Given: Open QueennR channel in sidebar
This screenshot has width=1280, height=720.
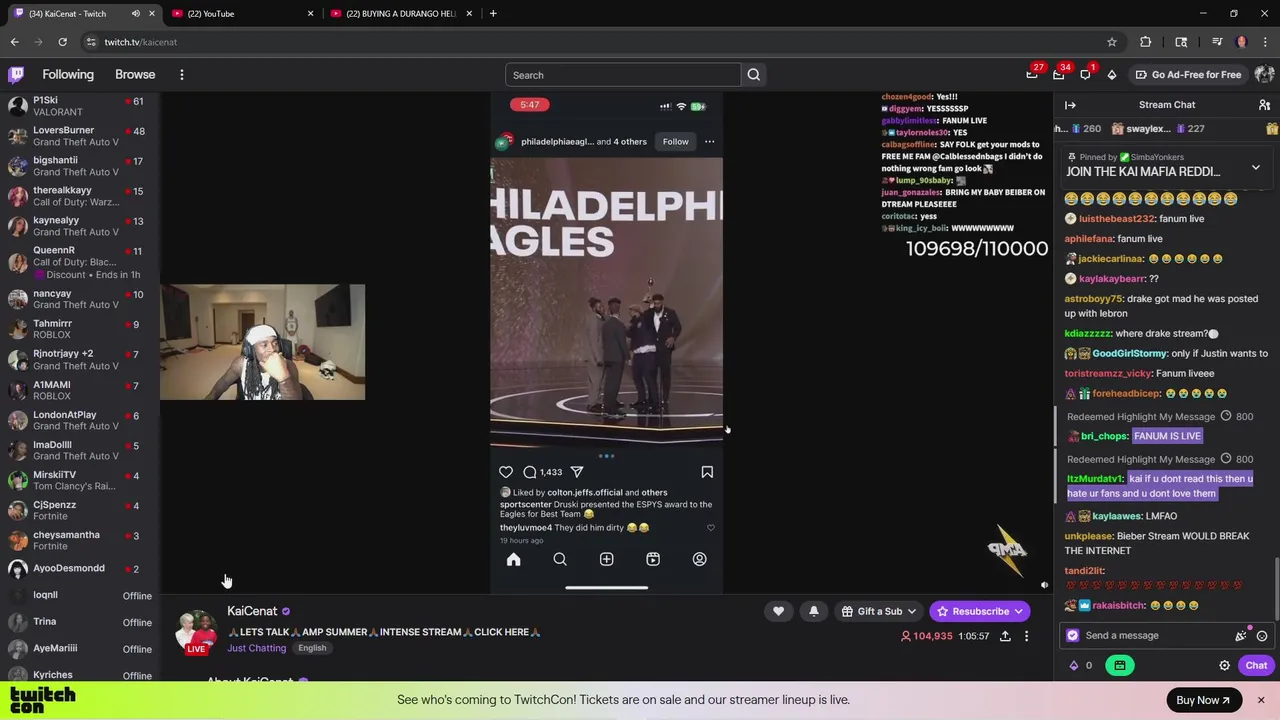Looking at the screenshot, I should [80, 262].
